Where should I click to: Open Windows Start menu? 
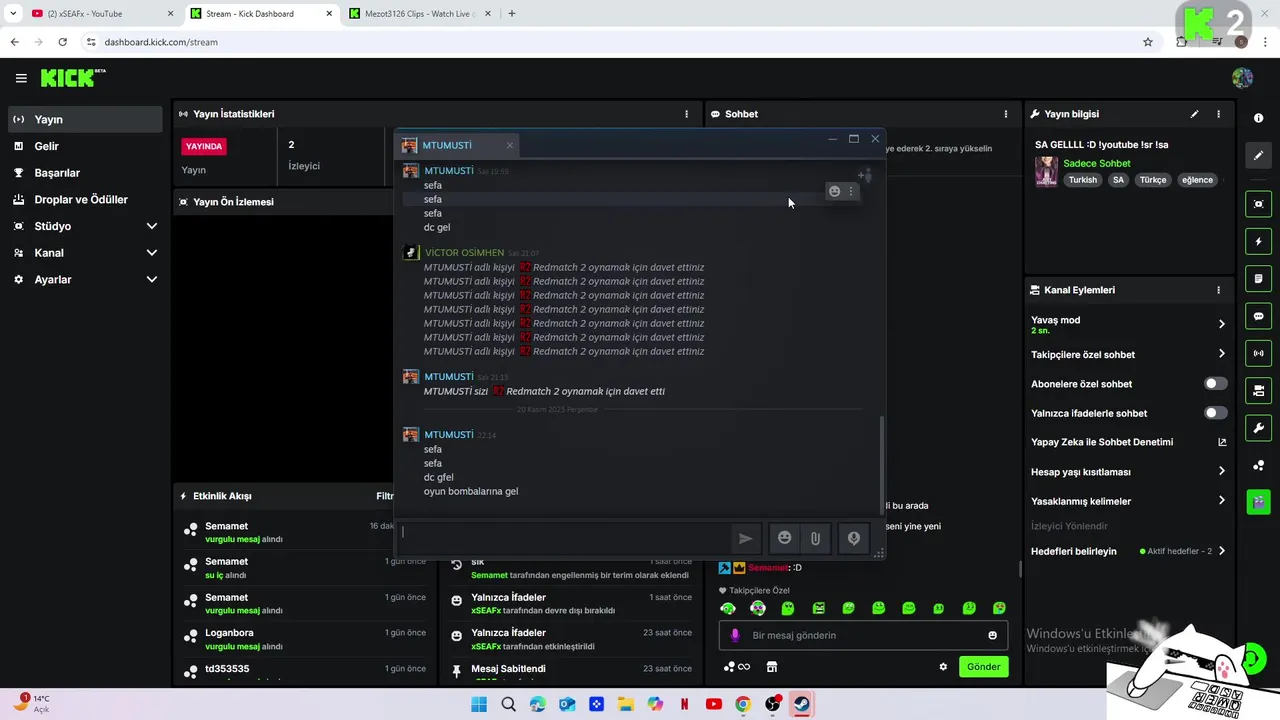coord(478,704)
